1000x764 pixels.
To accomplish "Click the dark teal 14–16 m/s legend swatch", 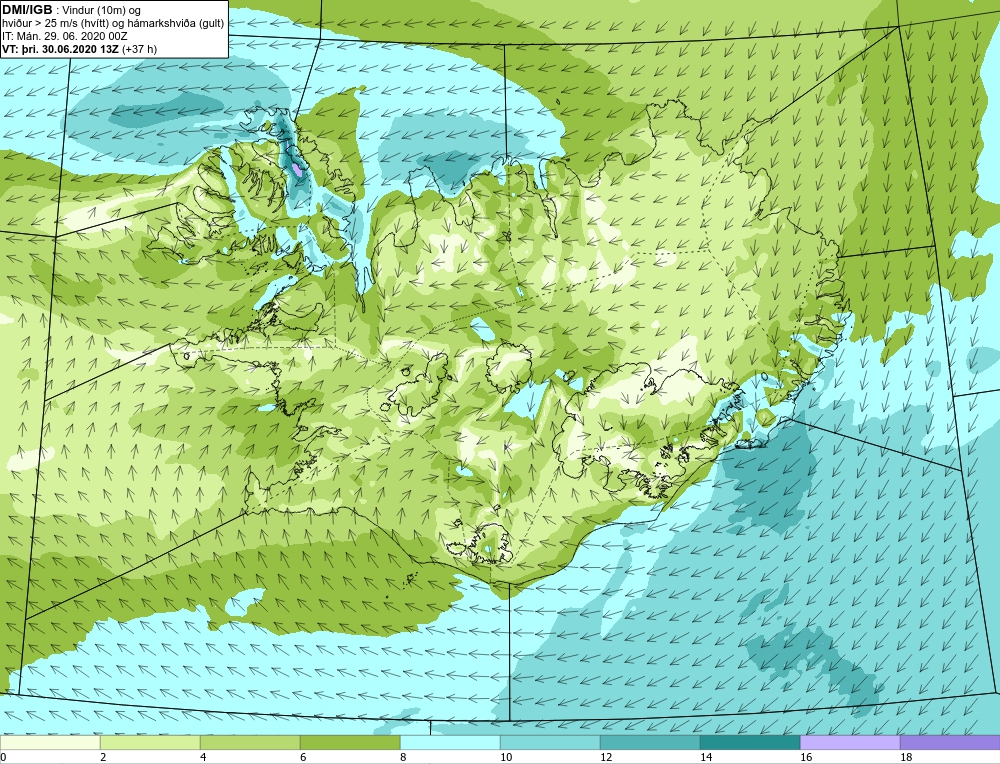I will [750, 742].
